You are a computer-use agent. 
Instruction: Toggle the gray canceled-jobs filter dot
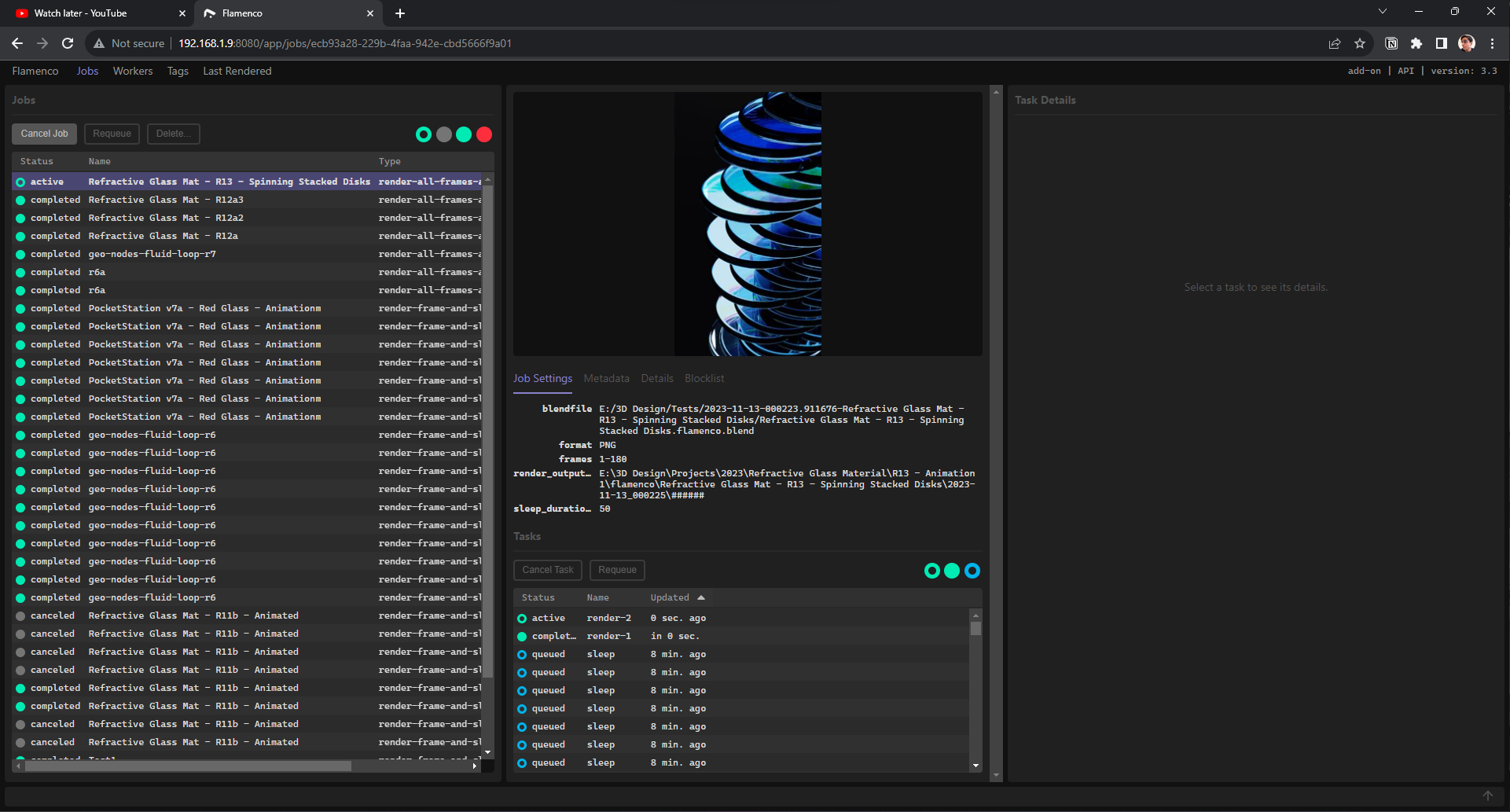click(x=444, y=134)
